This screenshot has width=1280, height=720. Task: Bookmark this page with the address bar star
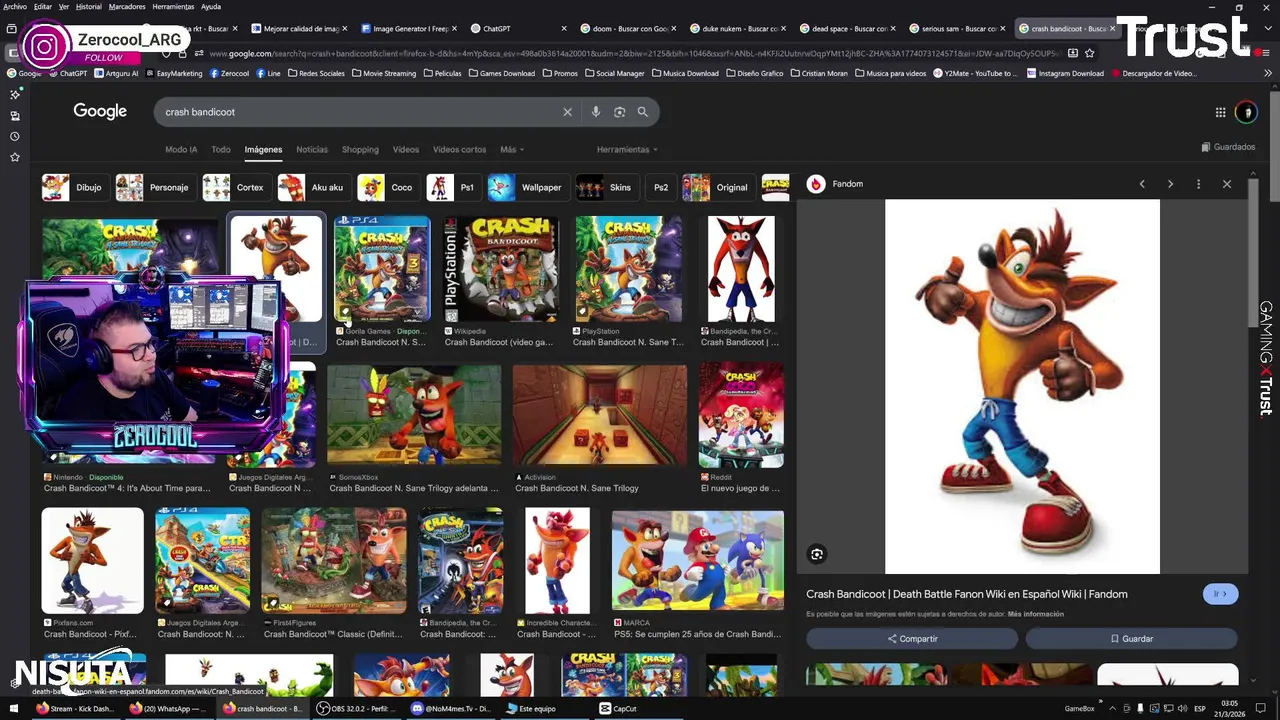(1089, 53)
